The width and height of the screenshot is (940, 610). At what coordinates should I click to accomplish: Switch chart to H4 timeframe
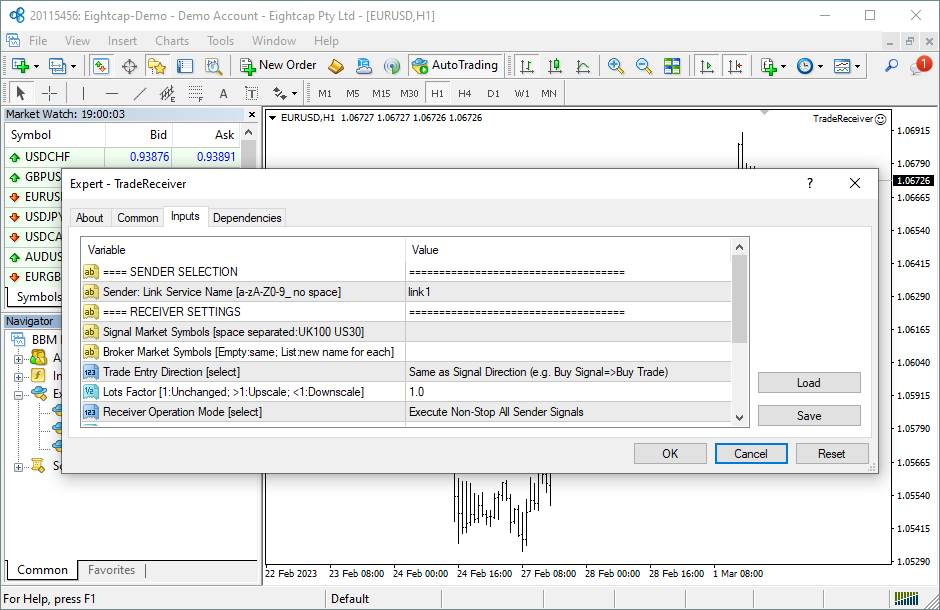coord(465,93)
